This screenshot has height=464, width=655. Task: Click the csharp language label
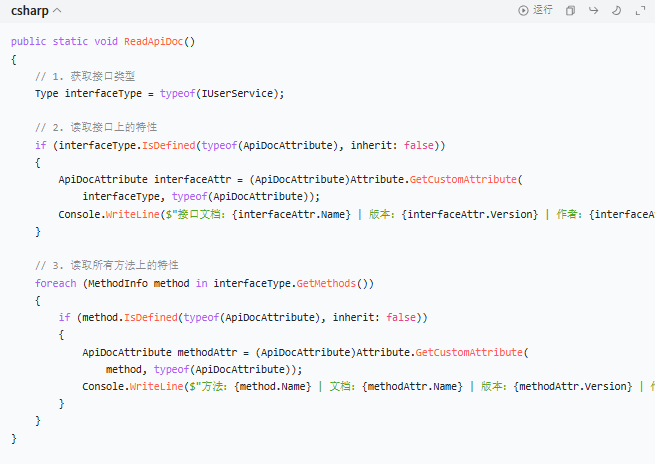point(29,10)
